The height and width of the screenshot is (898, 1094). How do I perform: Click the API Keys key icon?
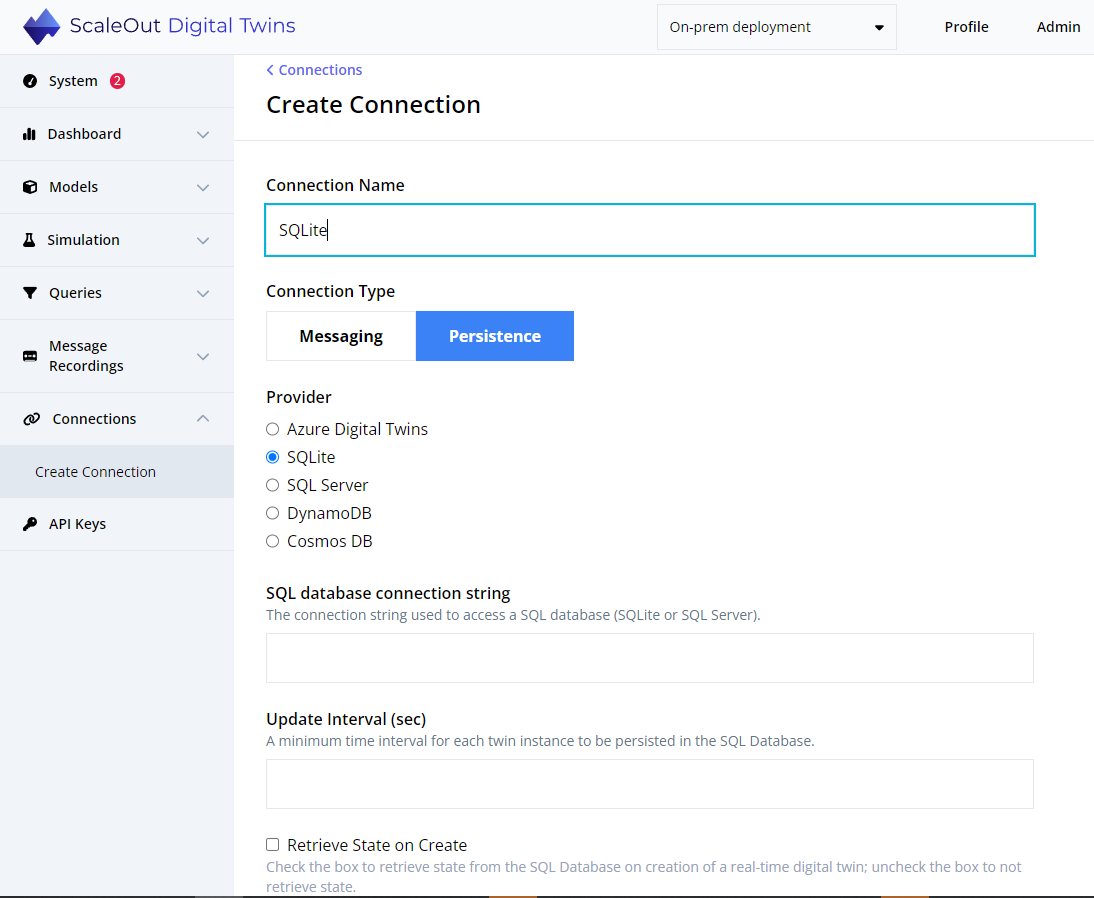click(30, 524)
